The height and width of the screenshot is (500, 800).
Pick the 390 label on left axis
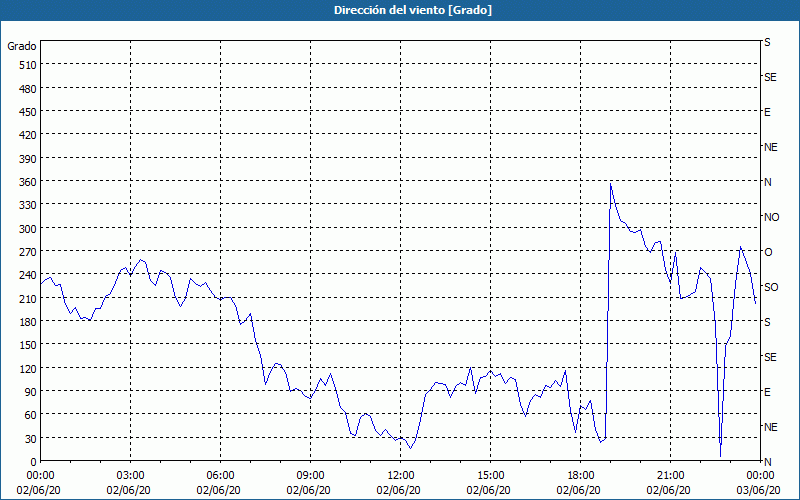28,159
